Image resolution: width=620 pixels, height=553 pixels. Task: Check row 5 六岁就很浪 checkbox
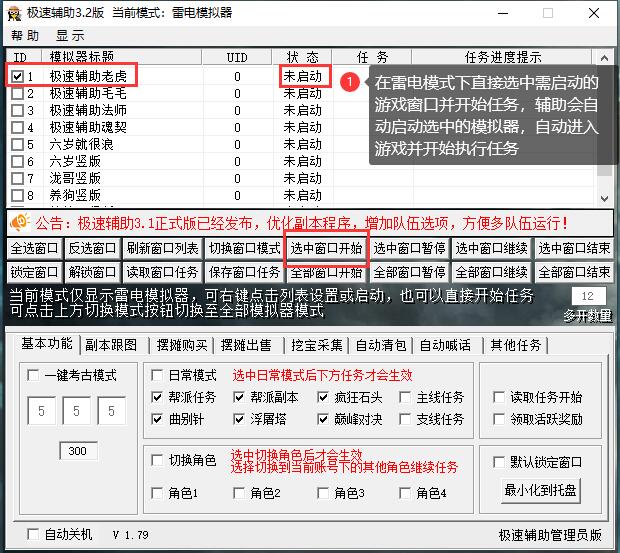tap(17, 144)
